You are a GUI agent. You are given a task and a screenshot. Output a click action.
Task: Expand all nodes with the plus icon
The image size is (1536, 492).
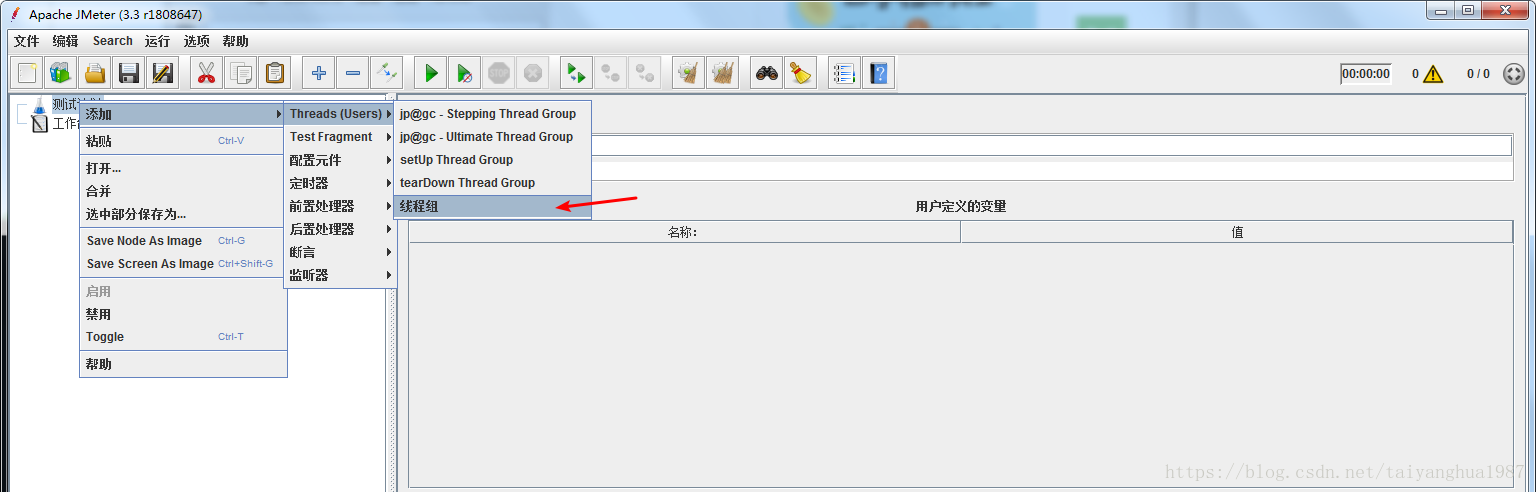(319, 73)
